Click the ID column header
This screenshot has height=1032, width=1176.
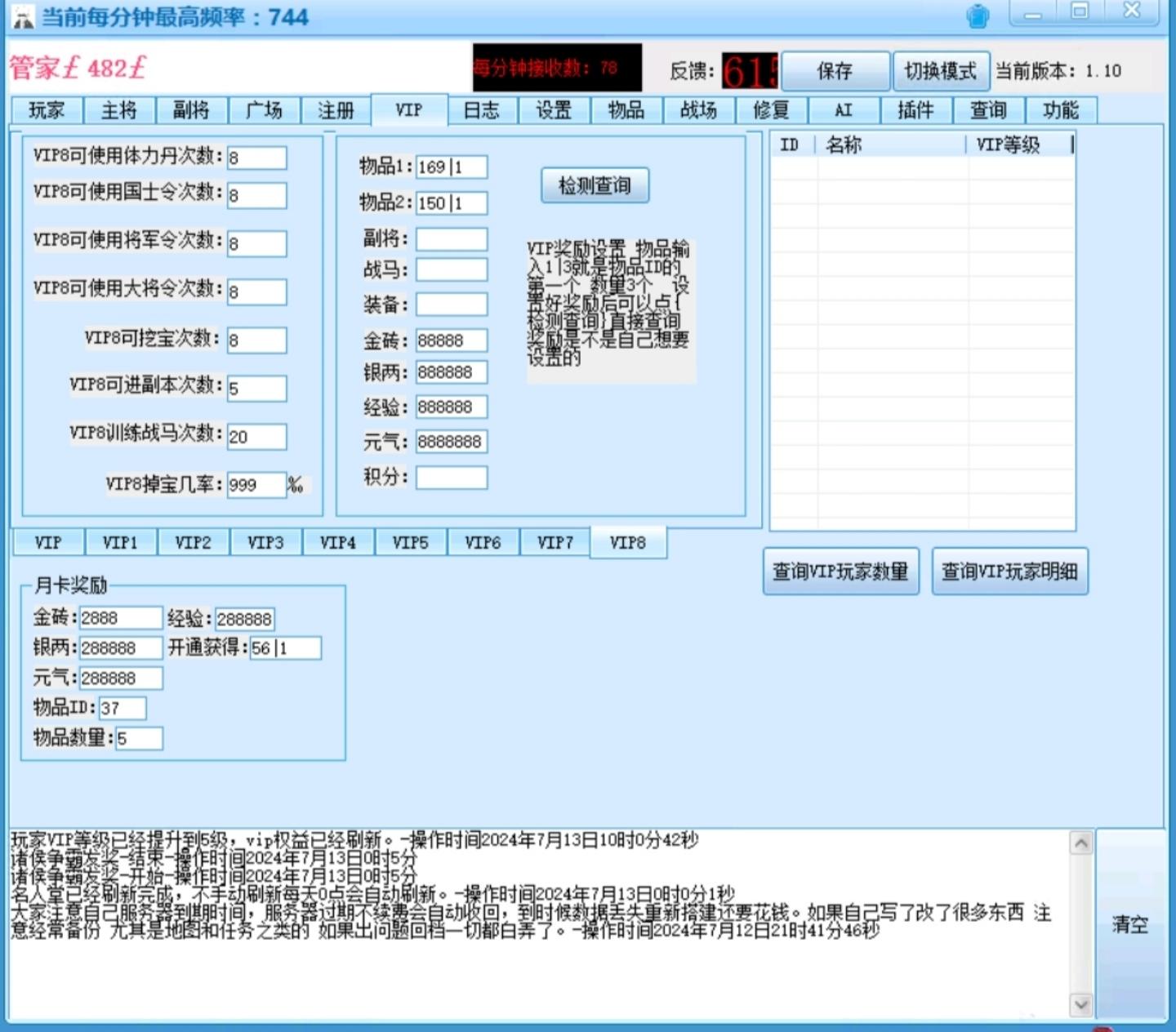pyautogui.click(x=794, y=145)
